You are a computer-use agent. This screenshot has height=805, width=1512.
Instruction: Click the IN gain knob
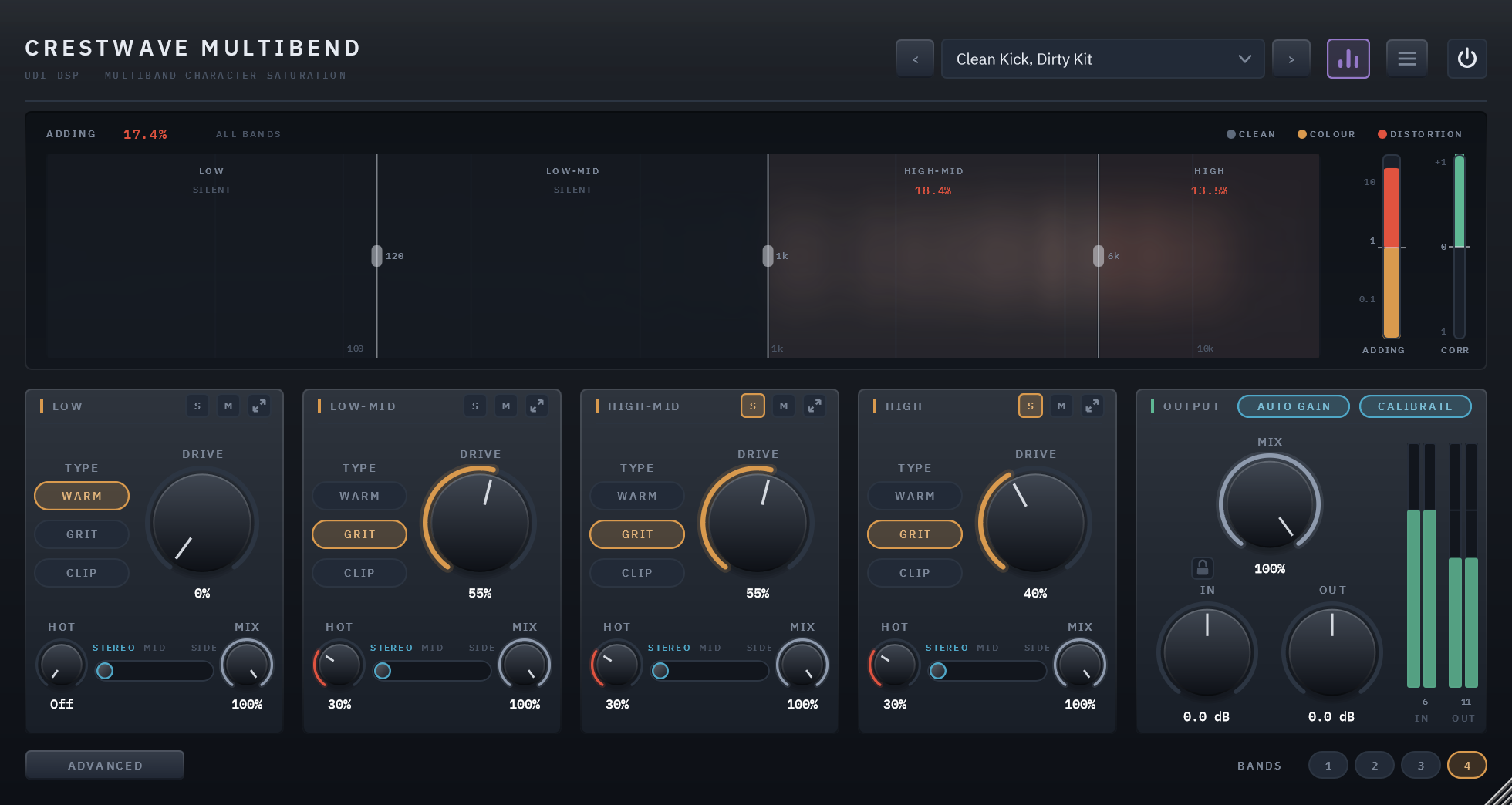pos(1207,652)
